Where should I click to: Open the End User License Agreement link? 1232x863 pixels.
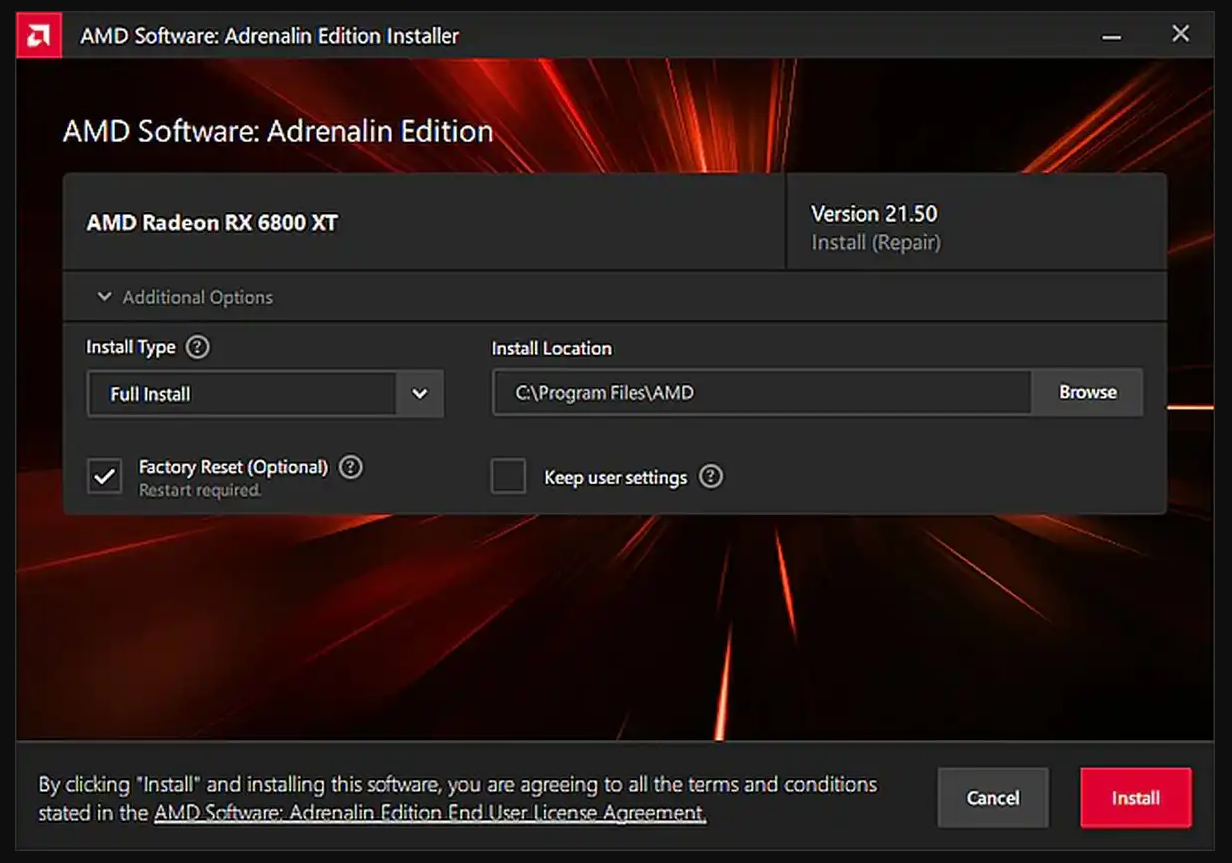(x=430, y=813)
